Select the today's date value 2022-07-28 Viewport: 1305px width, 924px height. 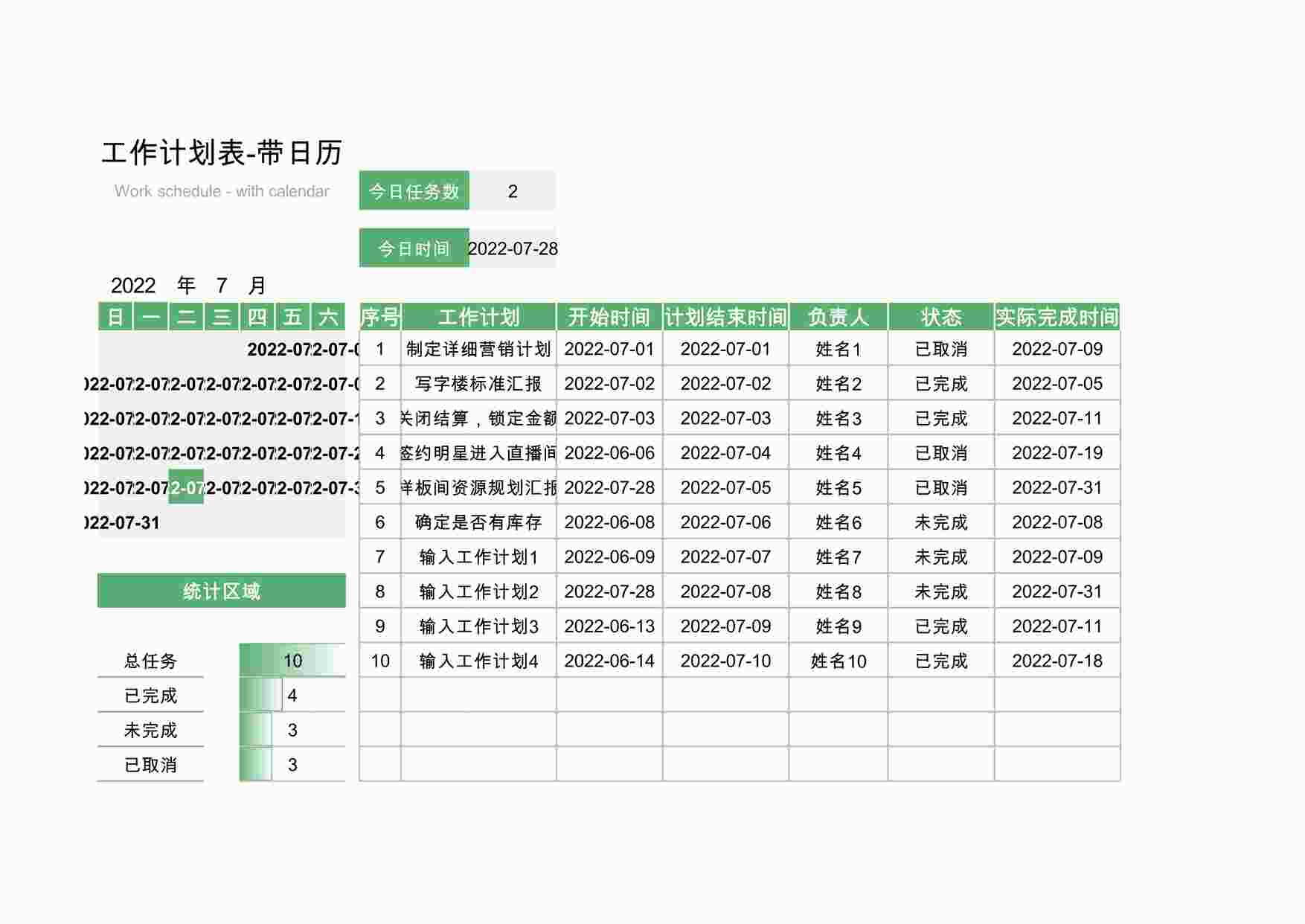pos(513,248)
